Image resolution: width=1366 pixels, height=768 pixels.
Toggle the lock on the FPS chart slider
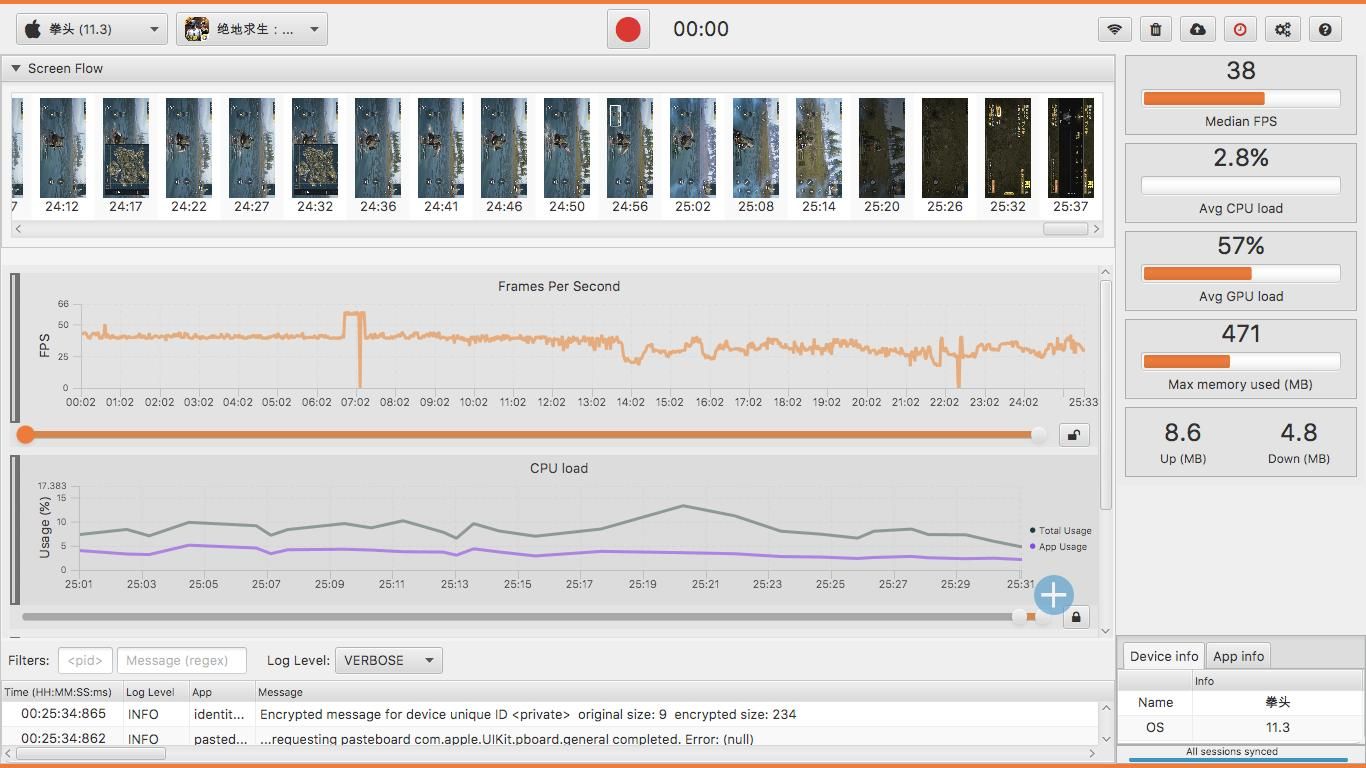pos(1074,435)
